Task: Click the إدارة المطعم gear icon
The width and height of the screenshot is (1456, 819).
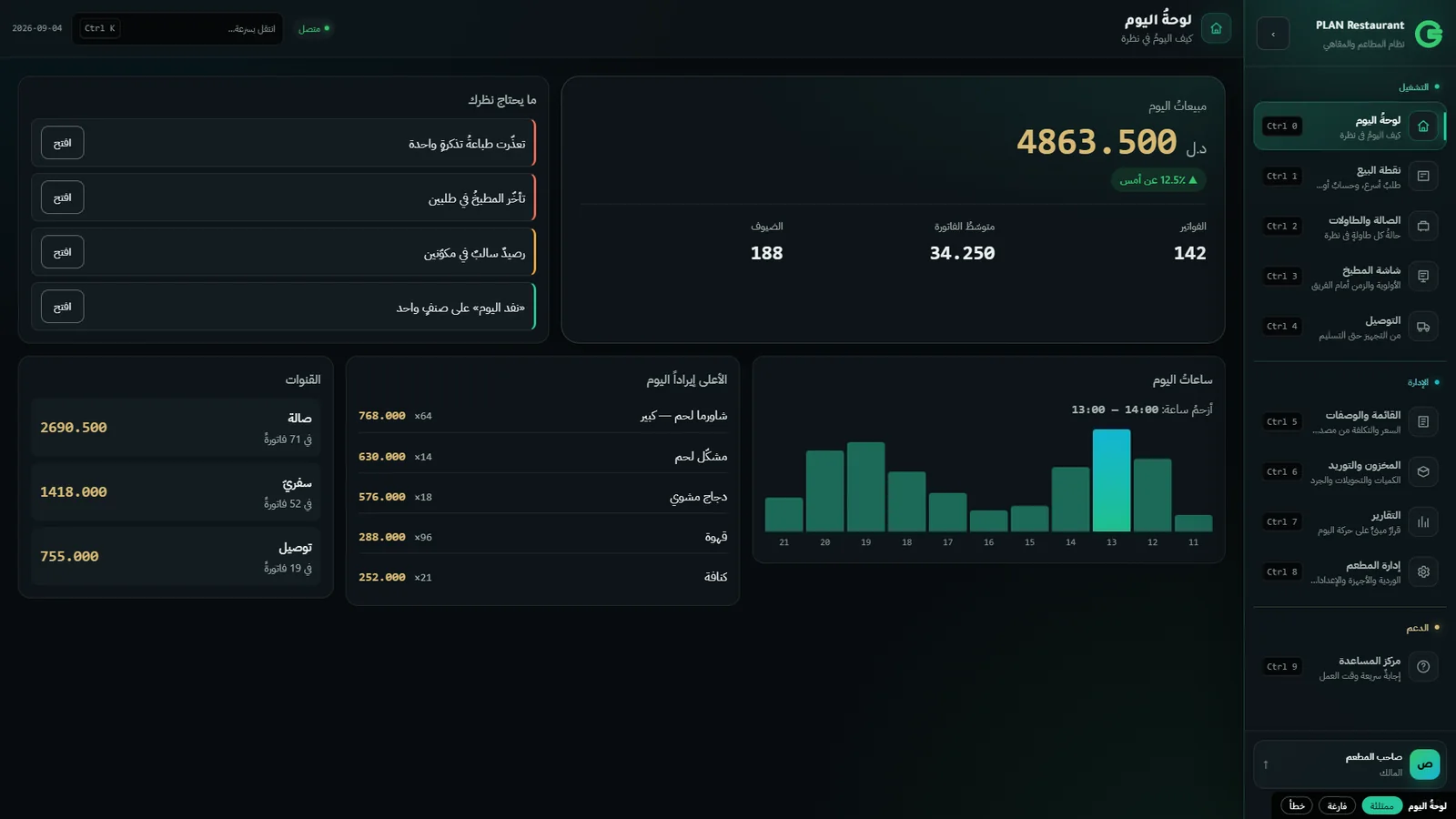Action: tap(1423, 571)
